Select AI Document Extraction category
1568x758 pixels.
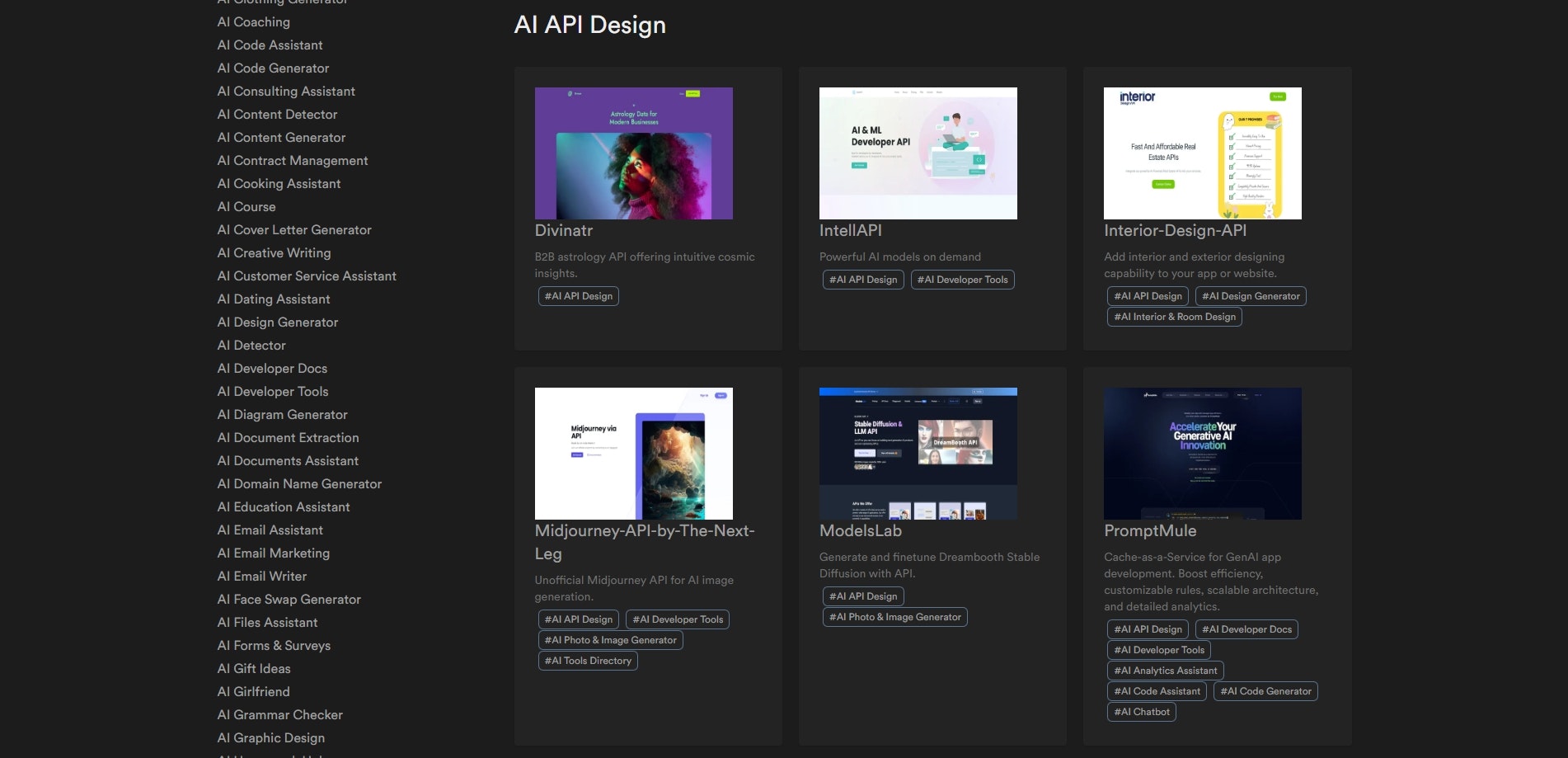pyautogui.click(x=288, y=438)
